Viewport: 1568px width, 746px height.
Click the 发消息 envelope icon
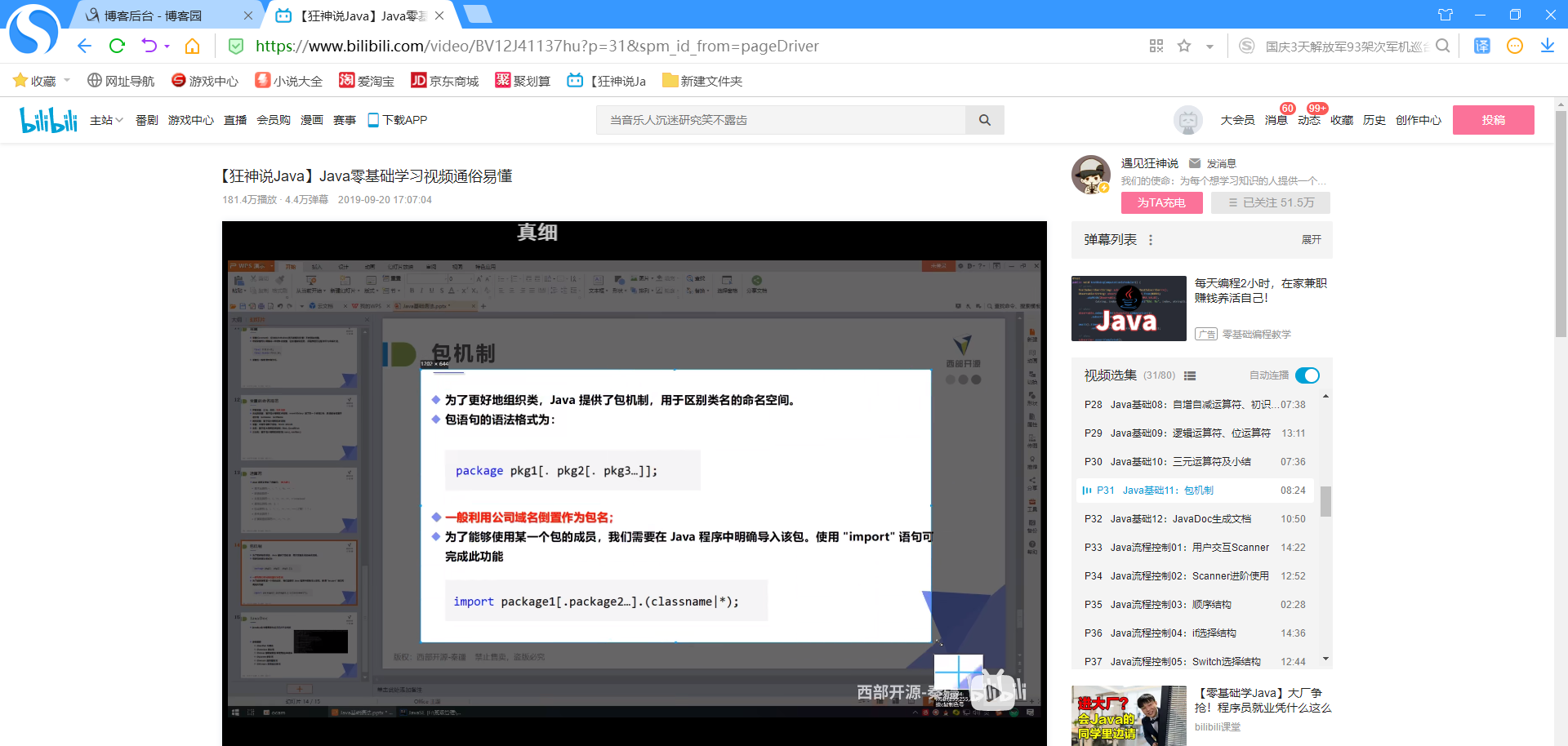point(1195,163)
